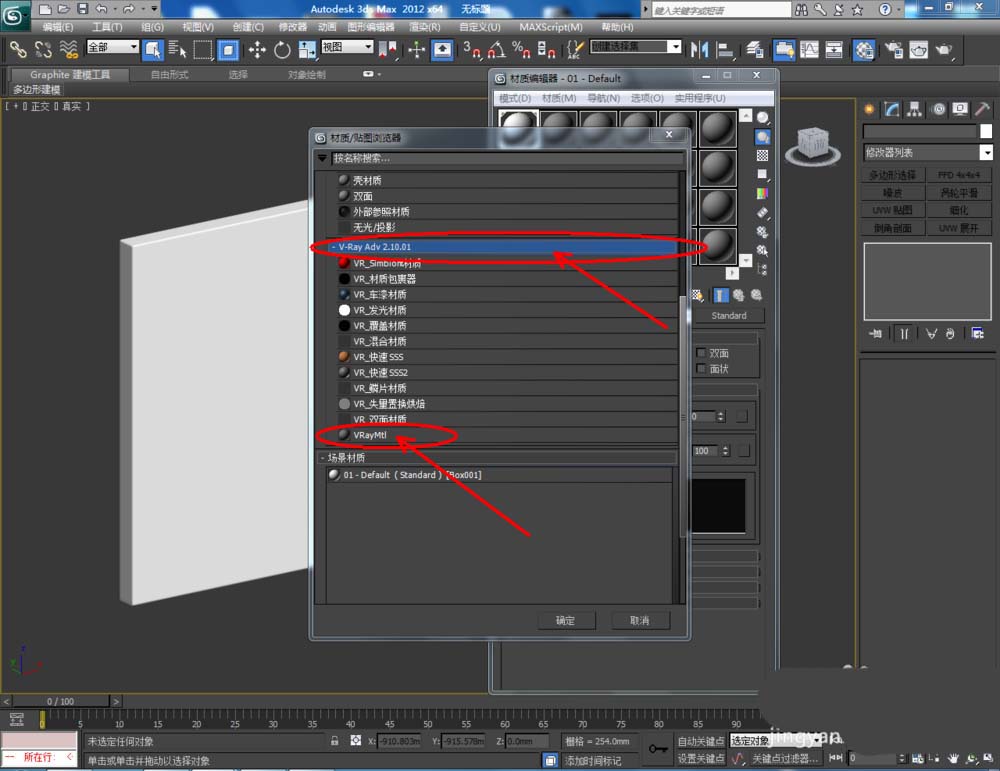Click the Mirror tool icon
The image size is (1000, 771).
coord(700,50)
